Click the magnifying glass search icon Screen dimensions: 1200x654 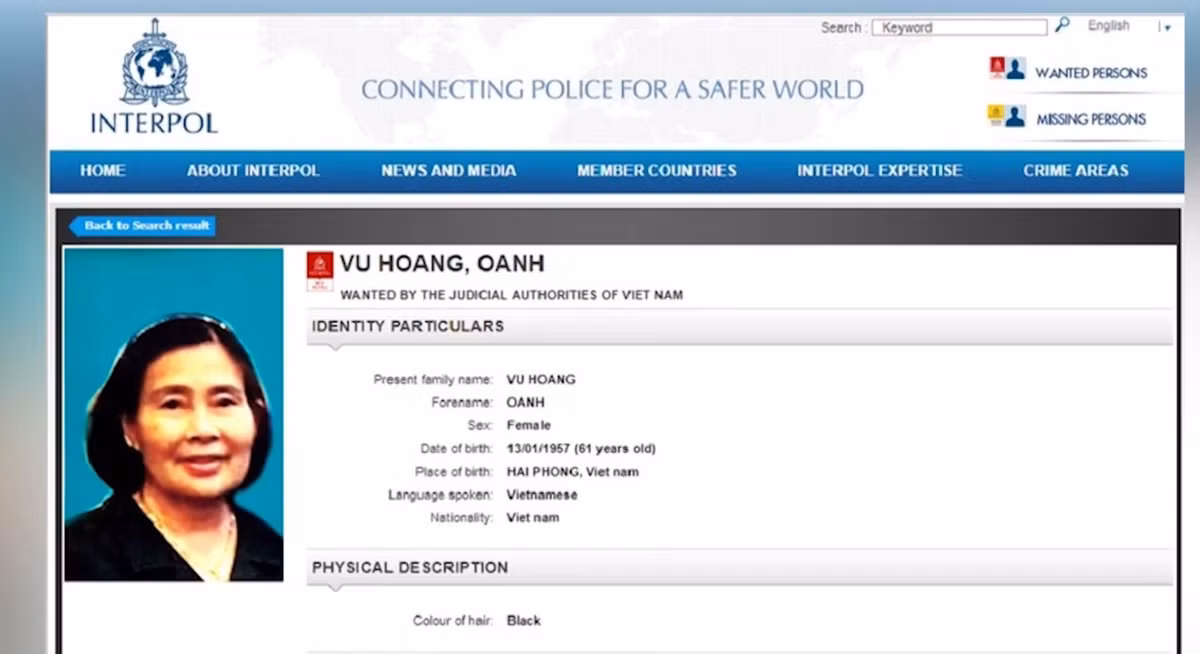pos(1062,26)
